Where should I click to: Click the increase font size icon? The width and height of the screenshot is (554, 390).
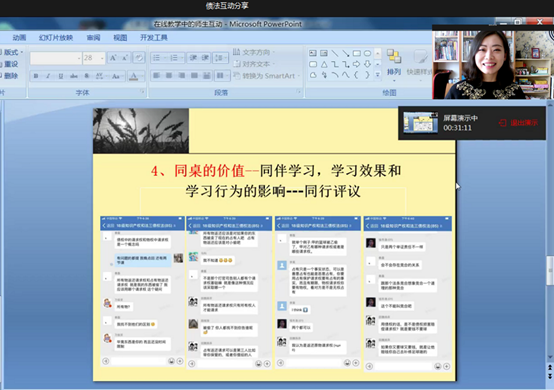[x=113, y=58]
